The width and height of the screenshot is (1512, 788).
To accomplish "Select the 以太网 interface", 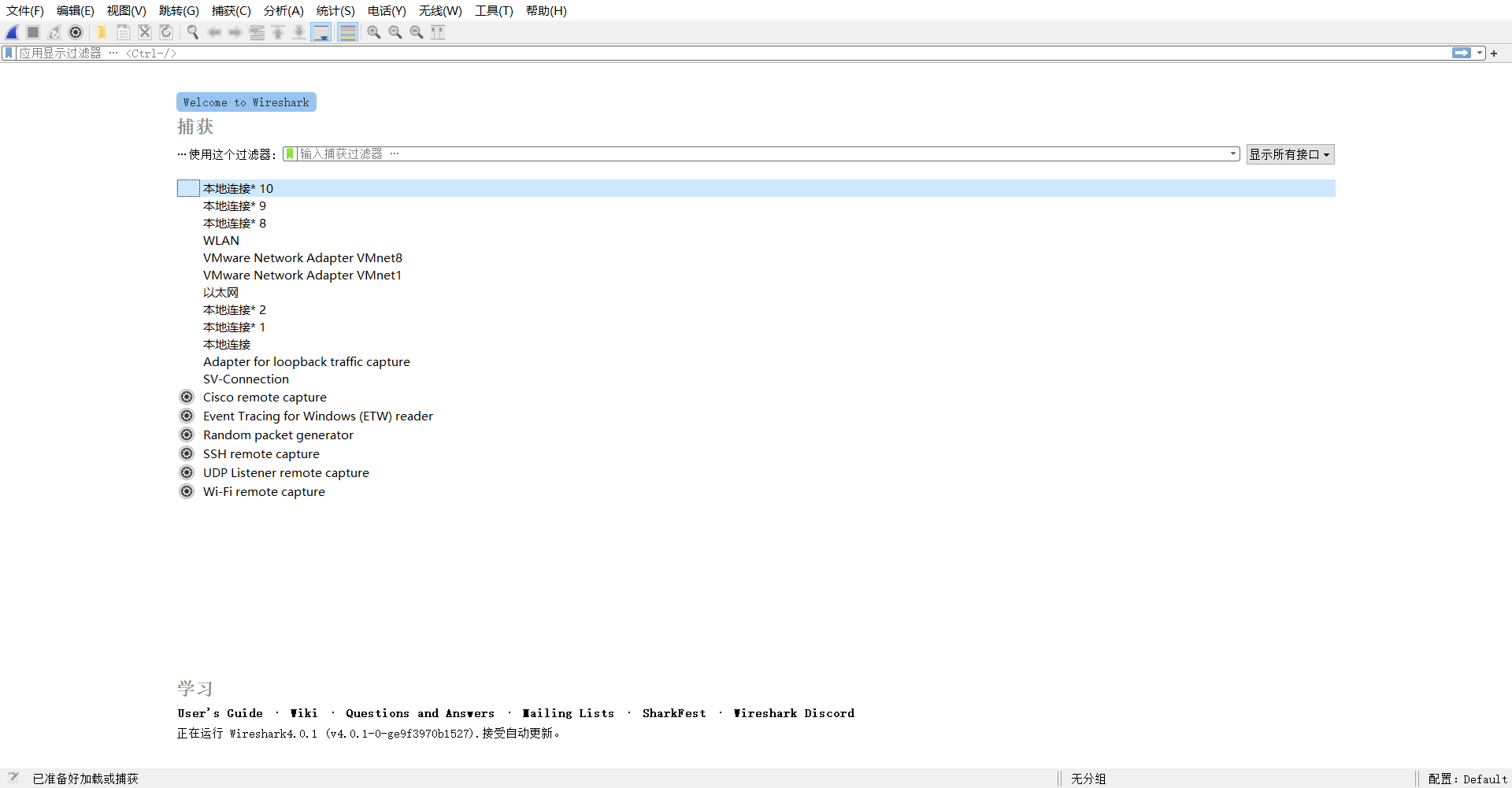I will 756,292.
